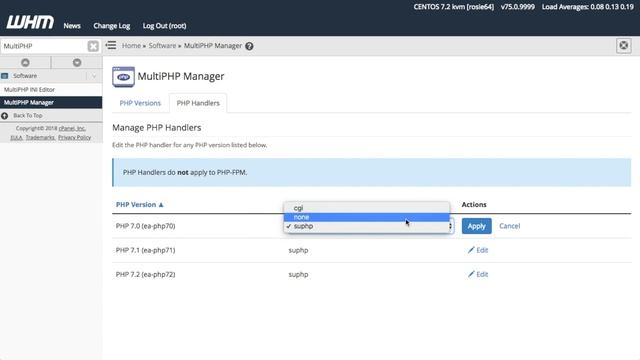Open the News link in header
This screenshot has height=360, width=640.
(72, 26)
